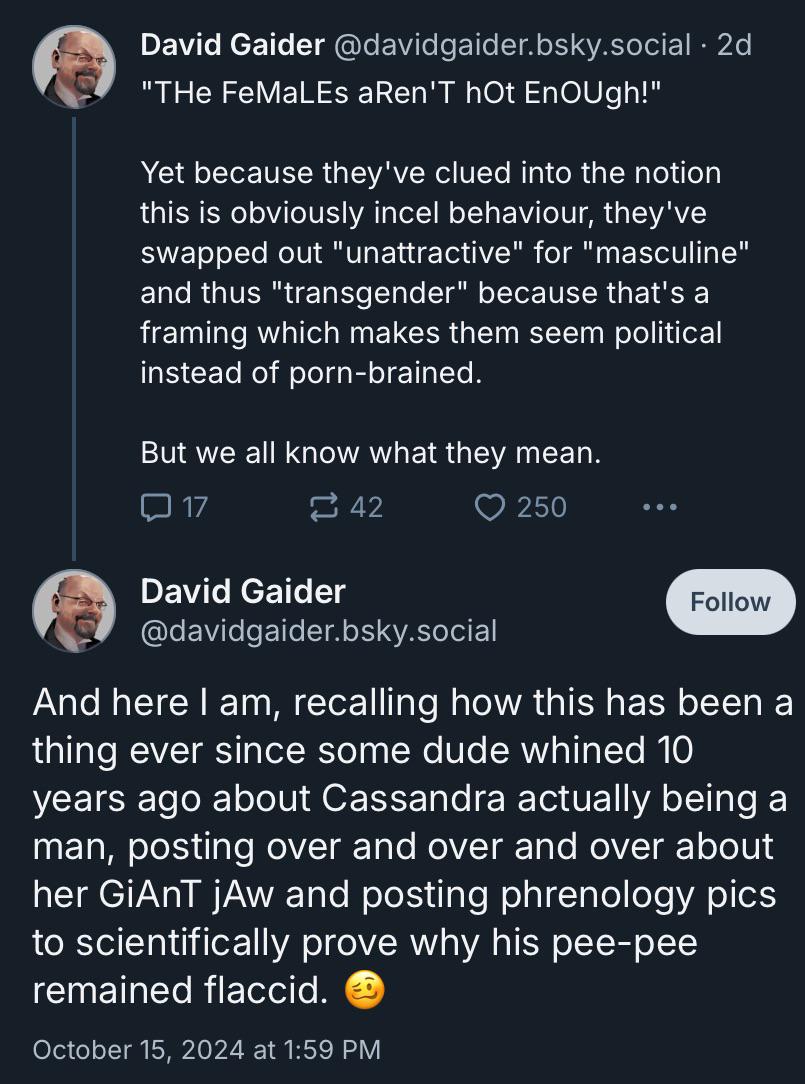The height and width of the screenshot is (1084, 805).
Task: Click the handle next to the 2d timestamp
Action: pyautogui.click(x=511, y=44)
